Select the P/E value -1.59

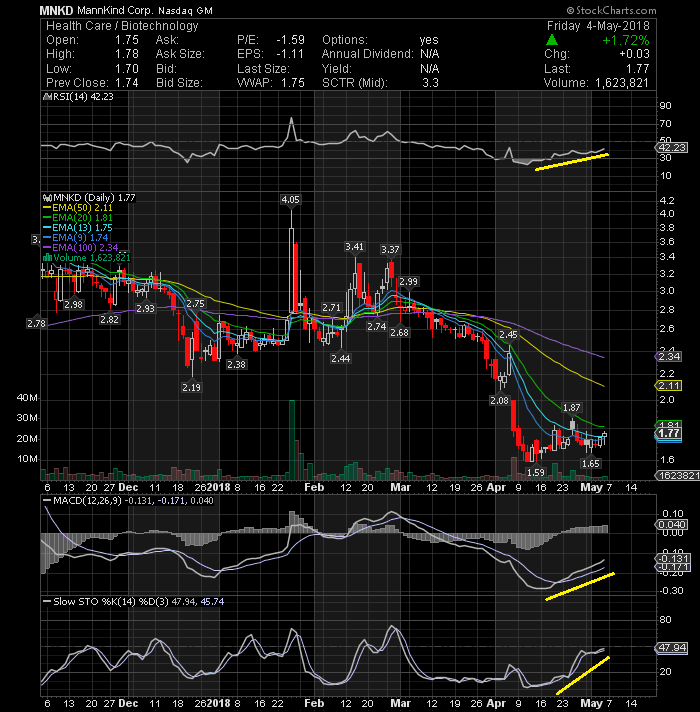pyautogui.click(x=291, y=40)
